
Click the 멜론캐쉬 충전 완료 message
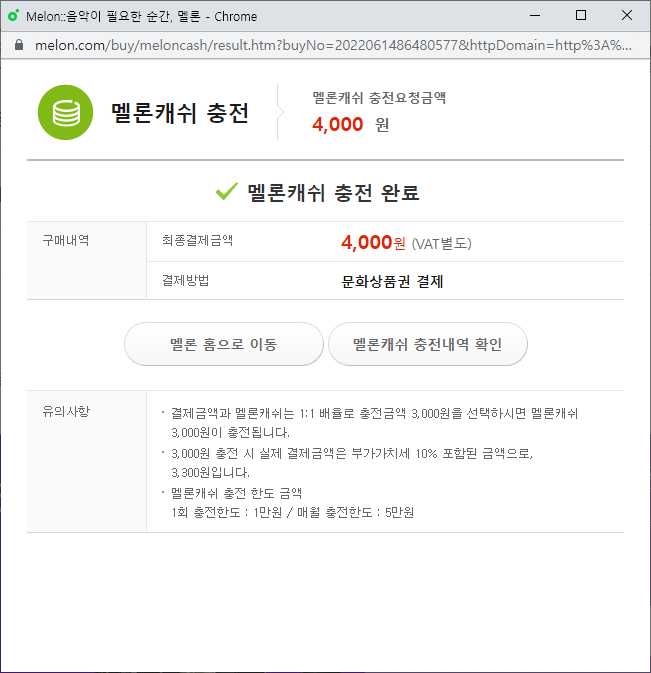tap(333, 192)
